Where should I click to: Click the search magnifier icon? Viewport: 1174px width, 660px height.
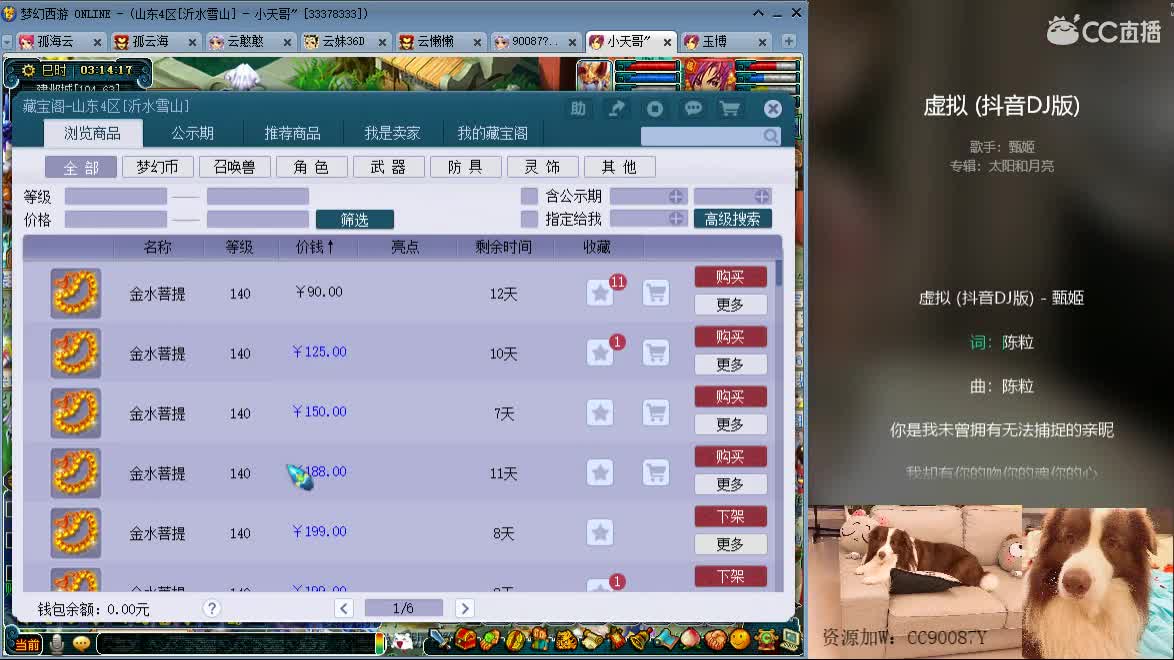pyautogui.click(x=770, y=136)
